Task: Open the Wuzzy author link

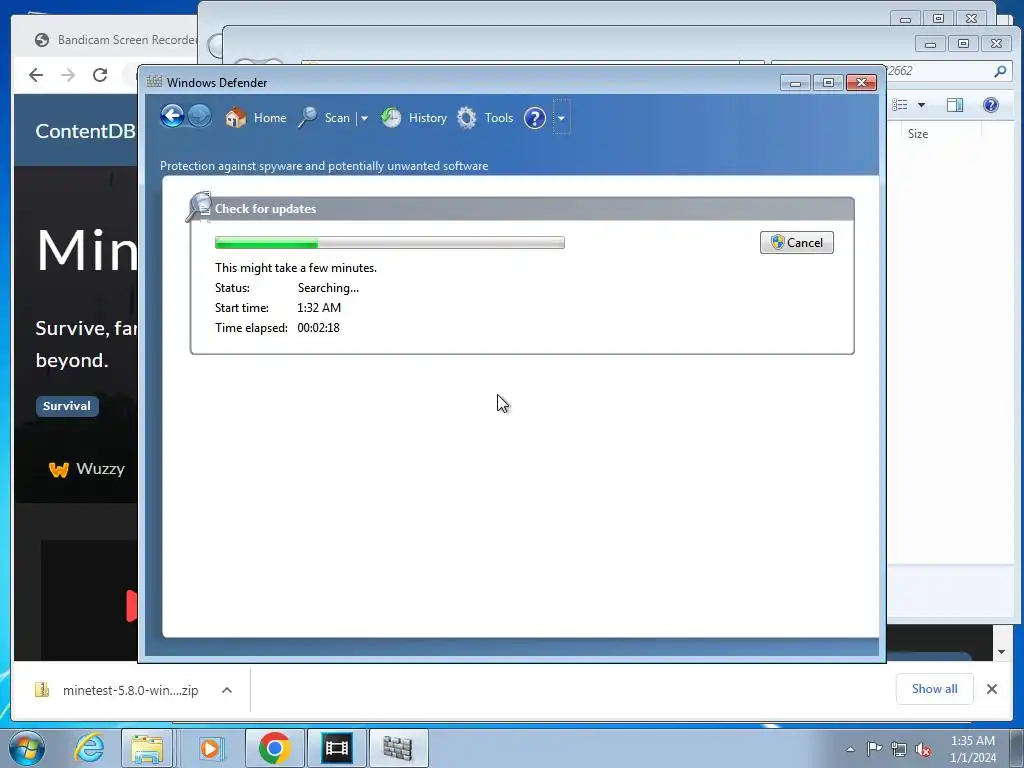Action: [x=87, y=469]
